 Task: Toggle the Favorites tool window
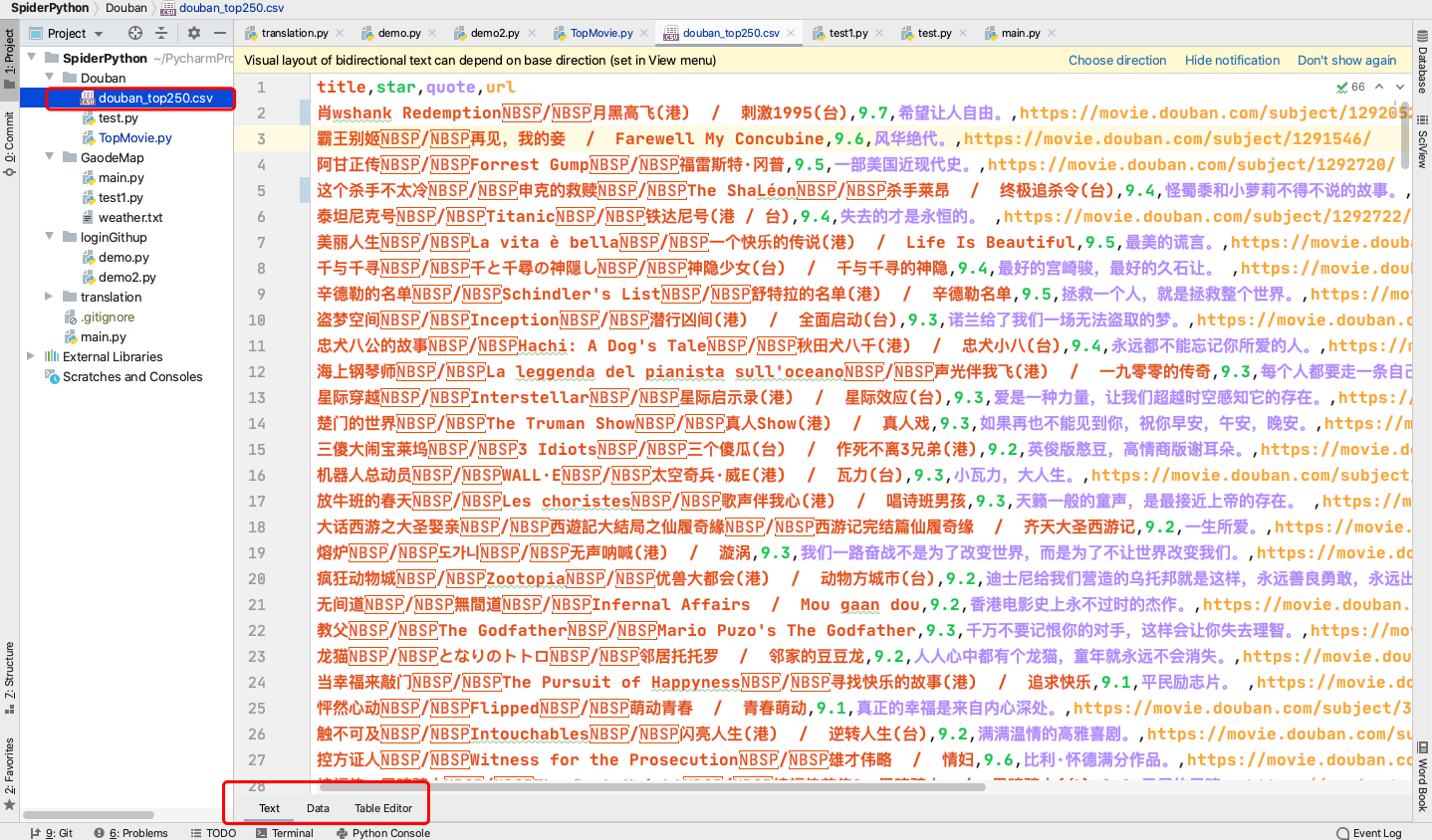pyautogui.click(x=9, y=772)
